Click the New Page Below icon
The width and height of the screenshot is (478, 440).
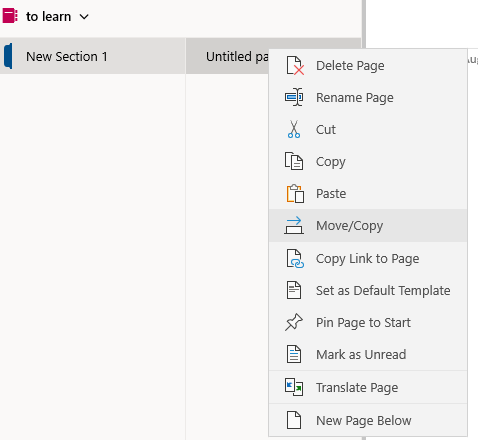pos(294,420)
